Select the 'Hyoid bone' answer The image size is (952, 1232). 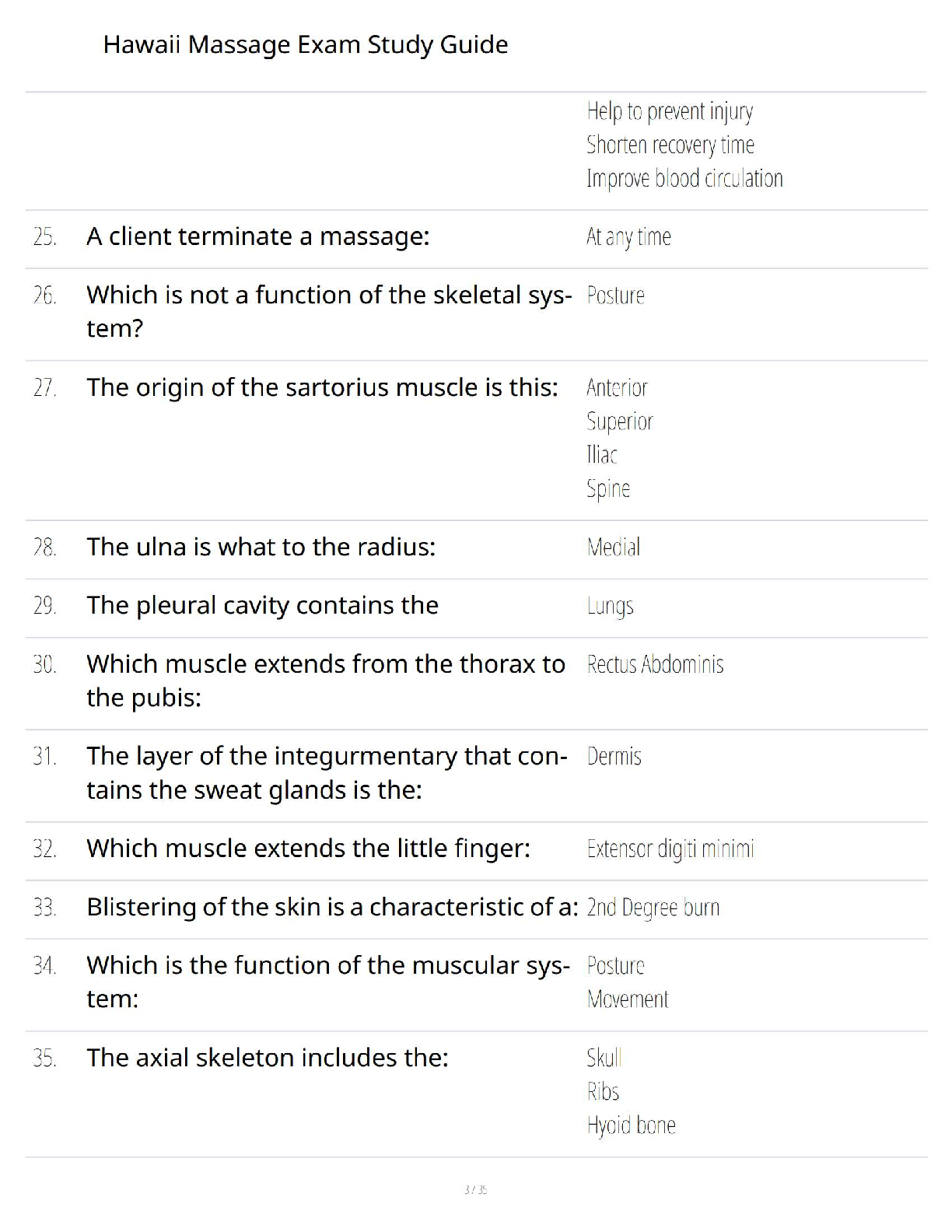point(632,1125)
